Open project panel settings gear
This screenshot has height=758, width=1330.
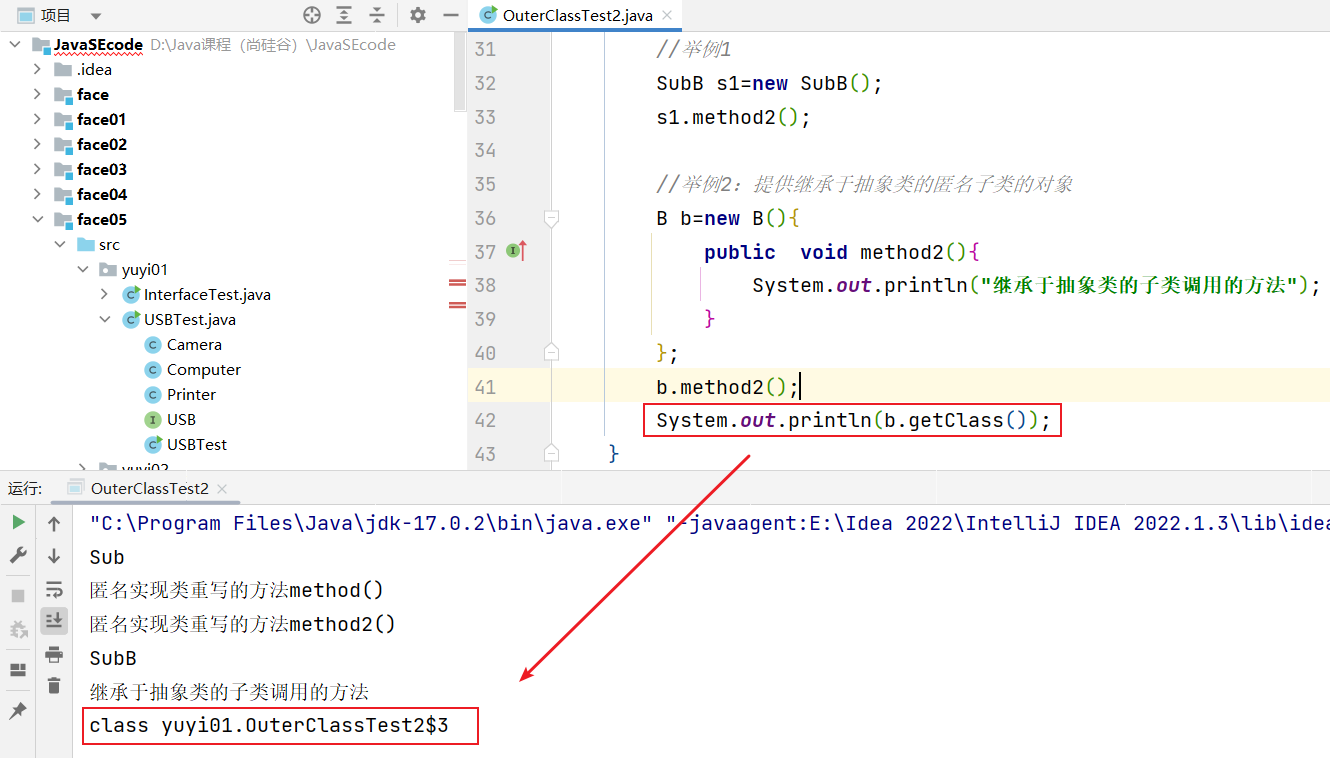coord(418,15)
